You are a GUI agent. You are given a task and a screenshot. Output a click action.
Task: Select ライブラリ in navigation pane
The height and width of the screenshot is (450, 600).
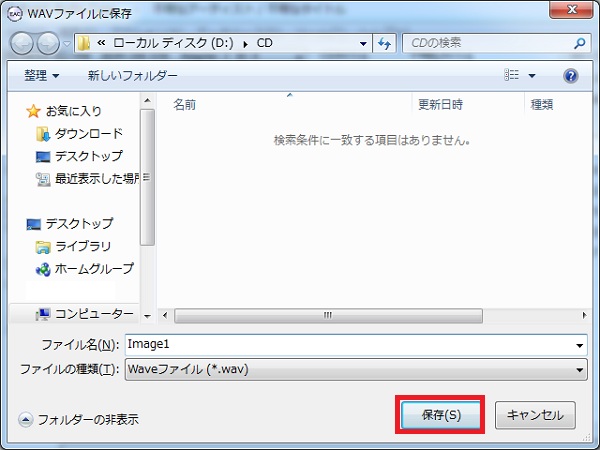tap(83, 246)
